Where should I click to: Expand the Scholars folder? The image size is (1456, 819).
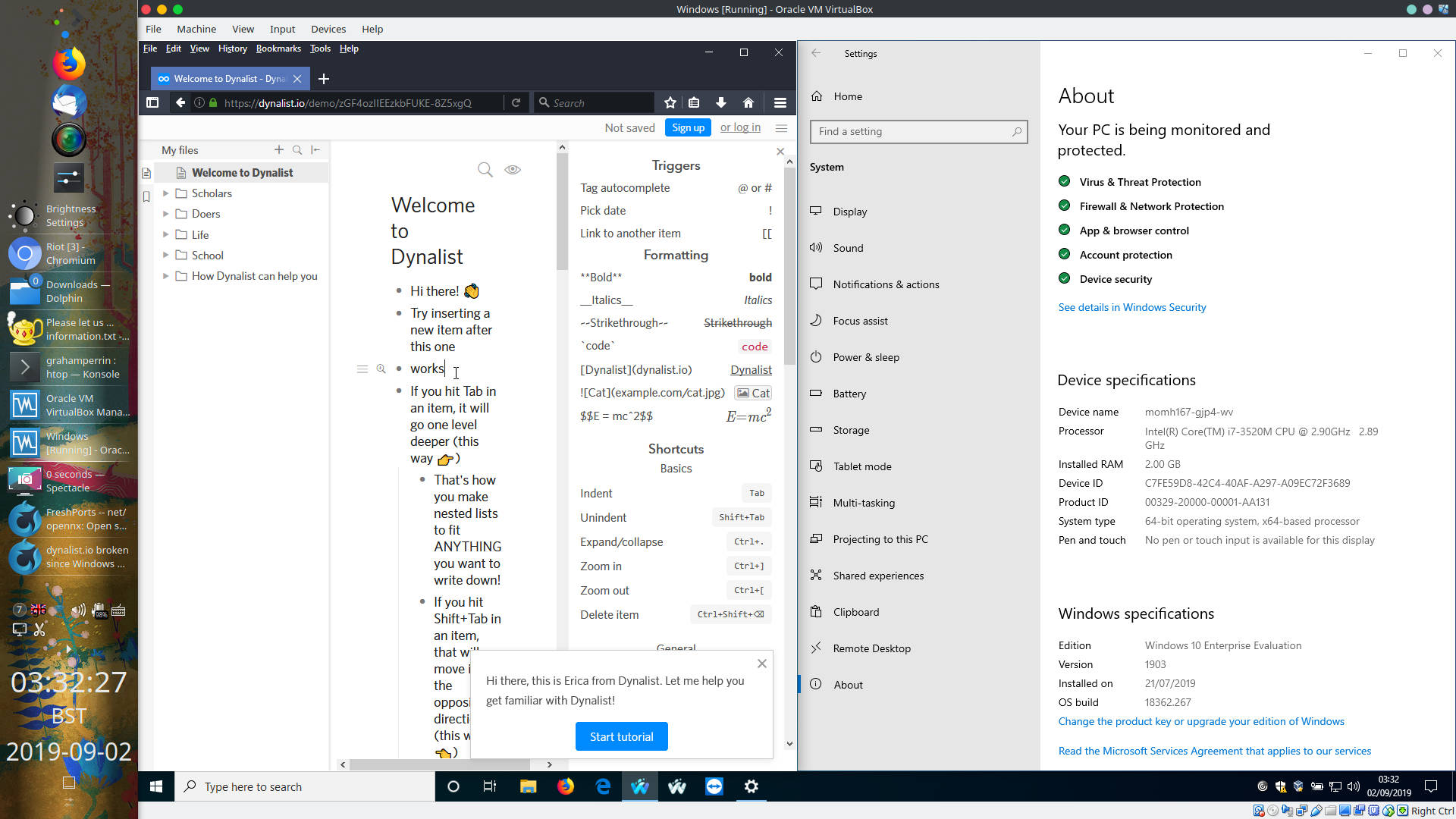(x=167, y=193)
